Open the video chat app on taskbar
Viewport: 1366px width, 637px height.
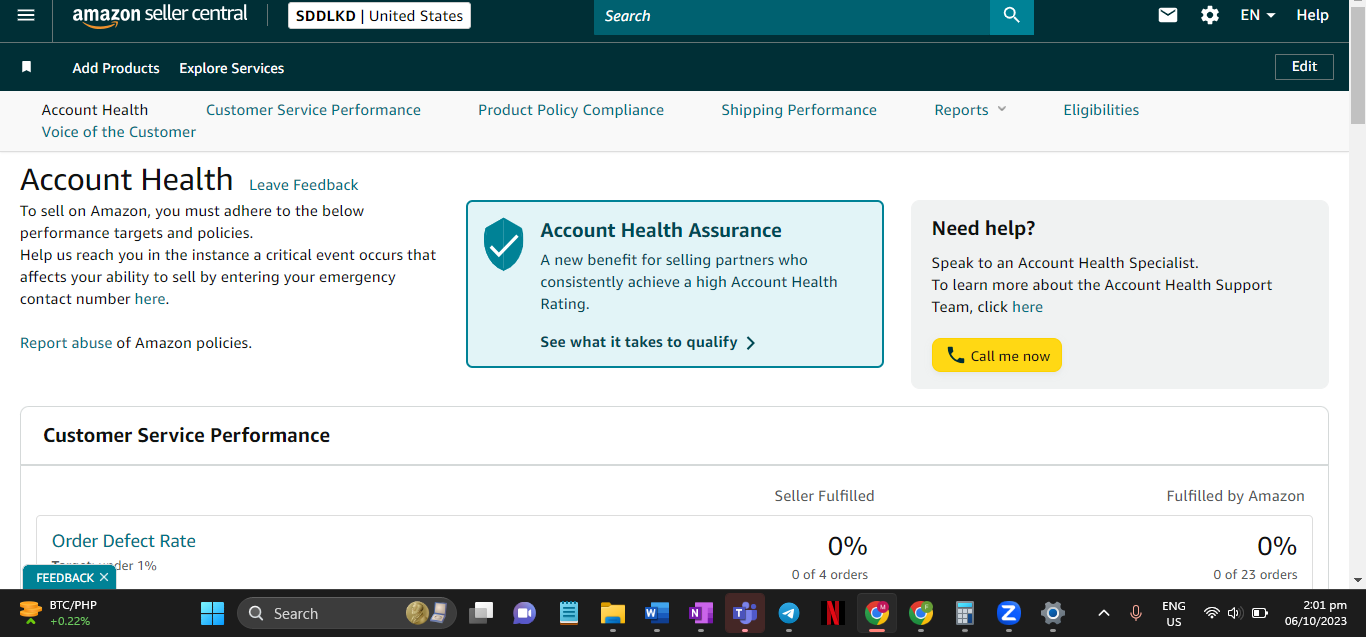click(524, 613)
